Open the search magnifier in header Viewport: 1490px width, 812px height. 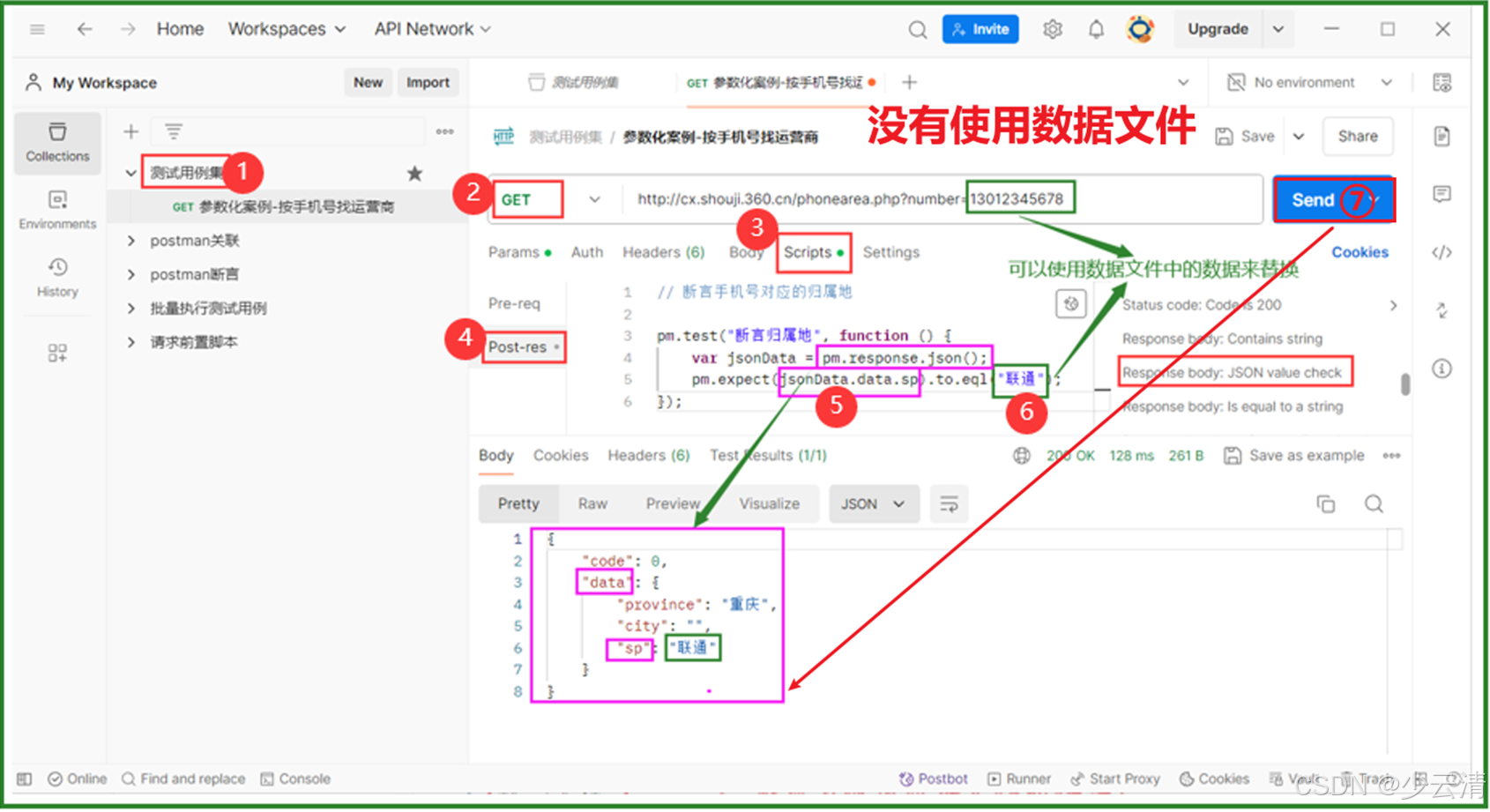click(x=917, y=30)
